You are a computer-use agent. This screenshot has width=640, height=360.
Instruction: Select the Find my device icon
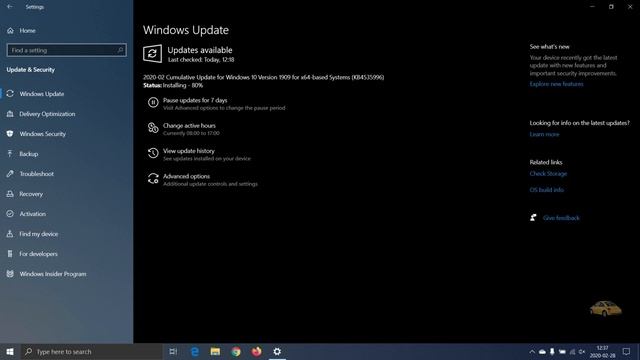(10, 234)
